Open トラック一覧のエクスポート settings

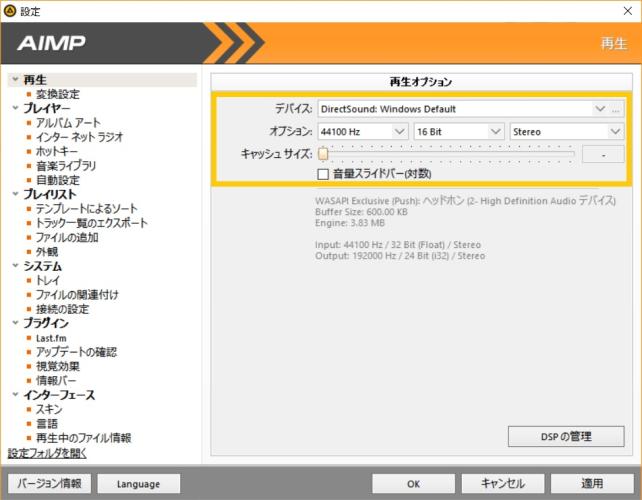(92, 223)
